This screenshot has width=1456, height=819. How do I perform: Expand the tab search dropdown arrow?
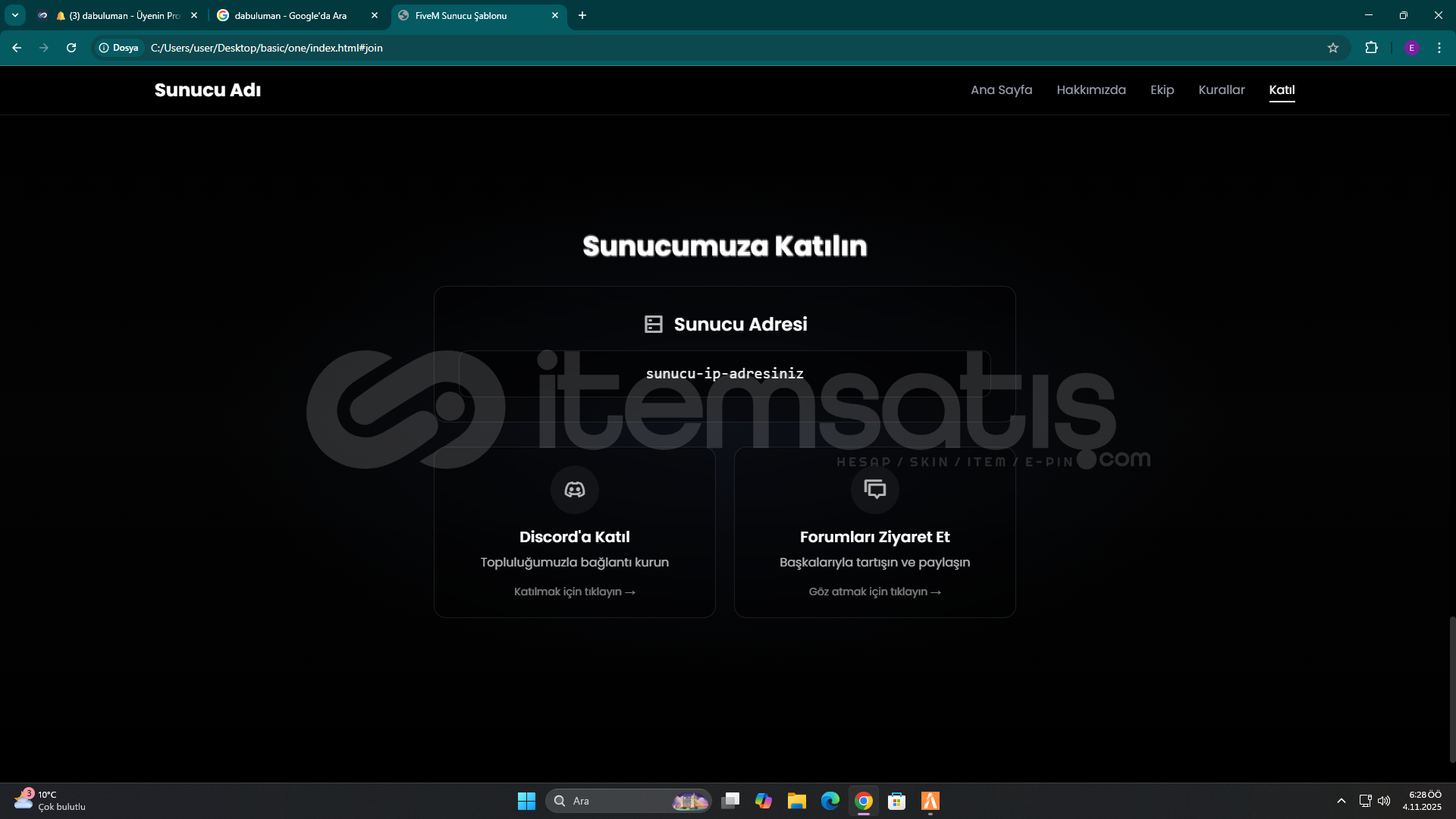(14, 15)
